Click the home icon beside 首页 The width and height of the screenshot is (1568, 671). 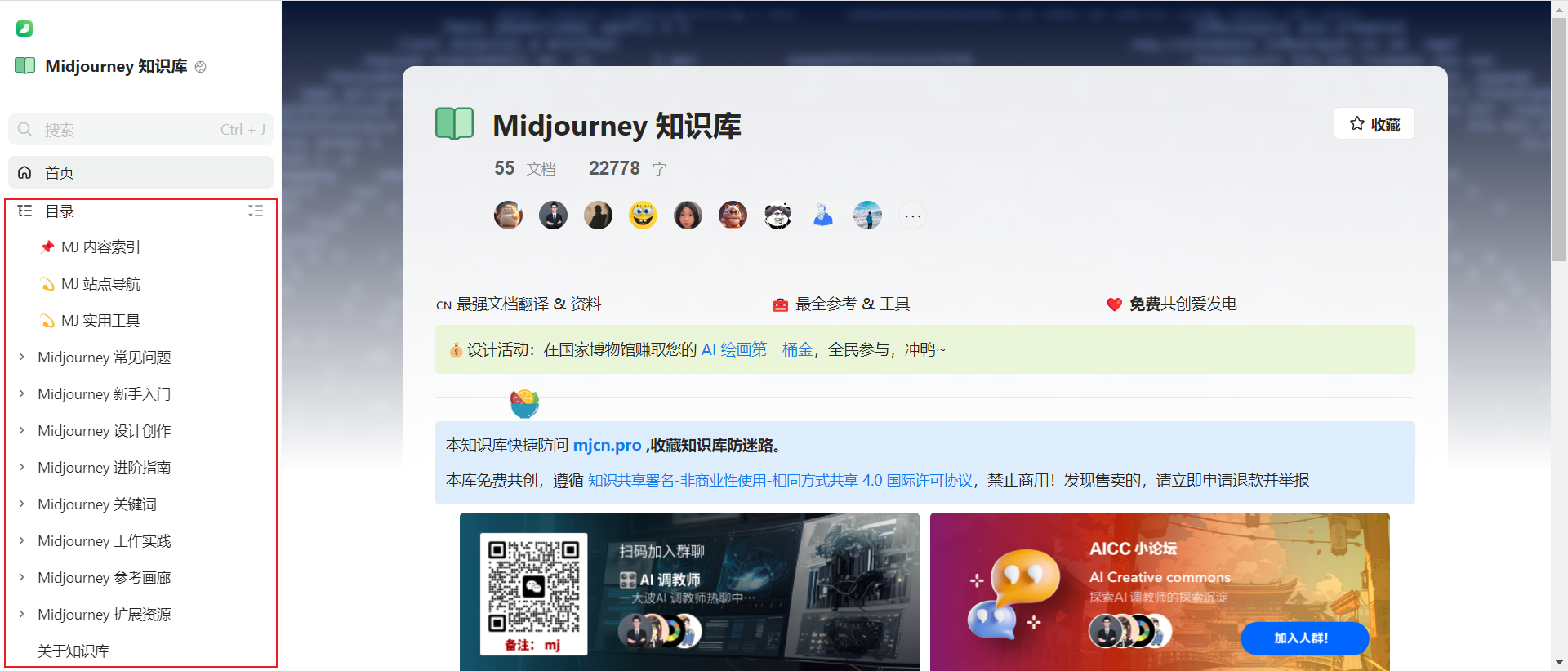point(24,172)
